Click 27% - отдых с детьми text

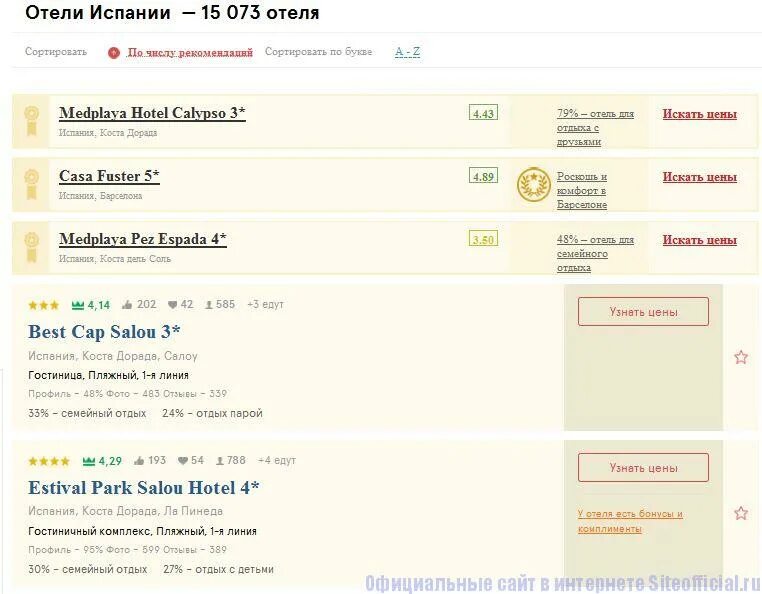pyautogui.click(x=218, y=569)
